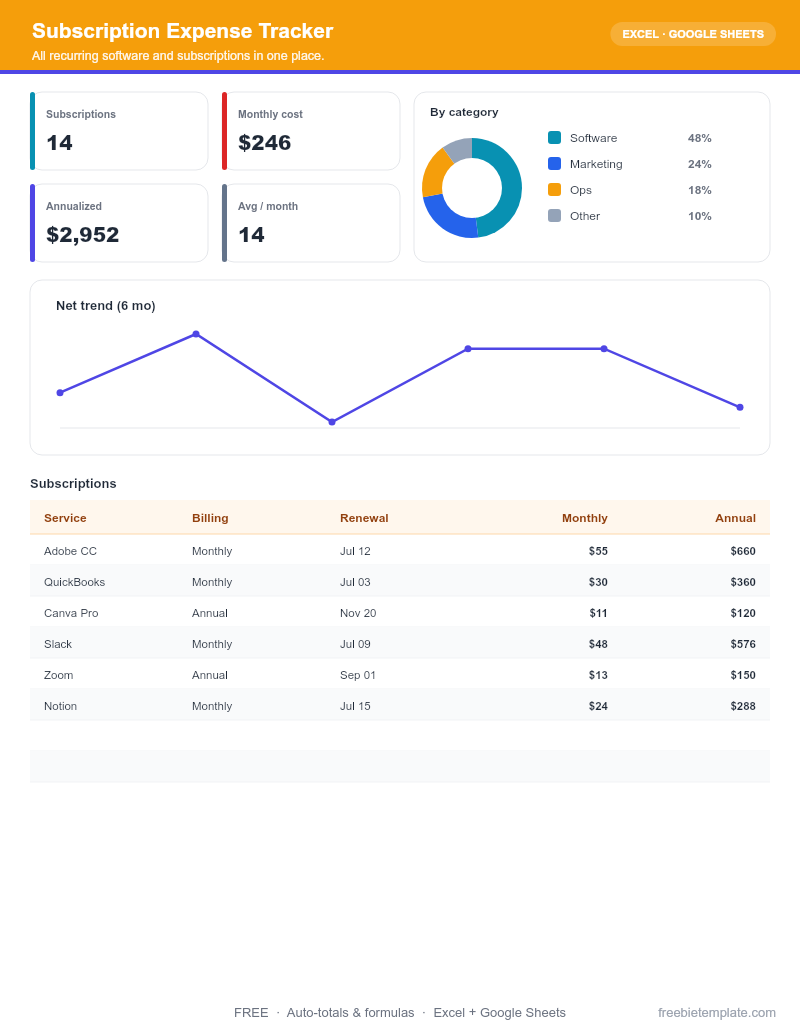Click the $576 annual amount
The image size is (800, 1035).
coord(743,644)
